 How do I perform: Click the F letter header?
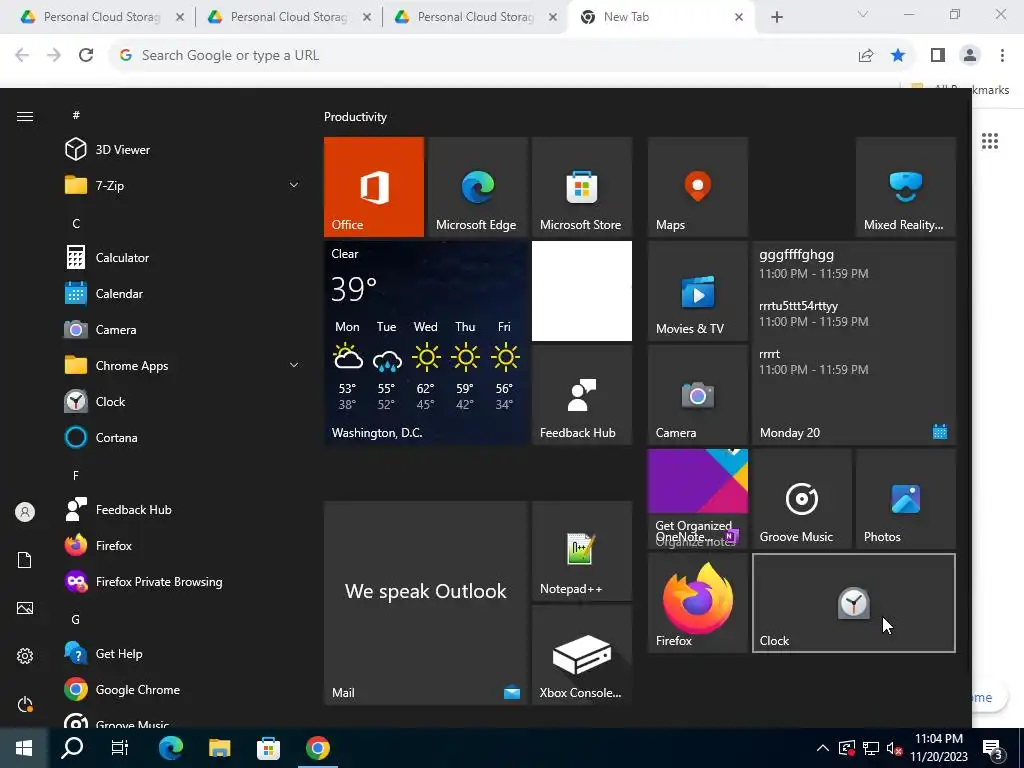(76, 475)
